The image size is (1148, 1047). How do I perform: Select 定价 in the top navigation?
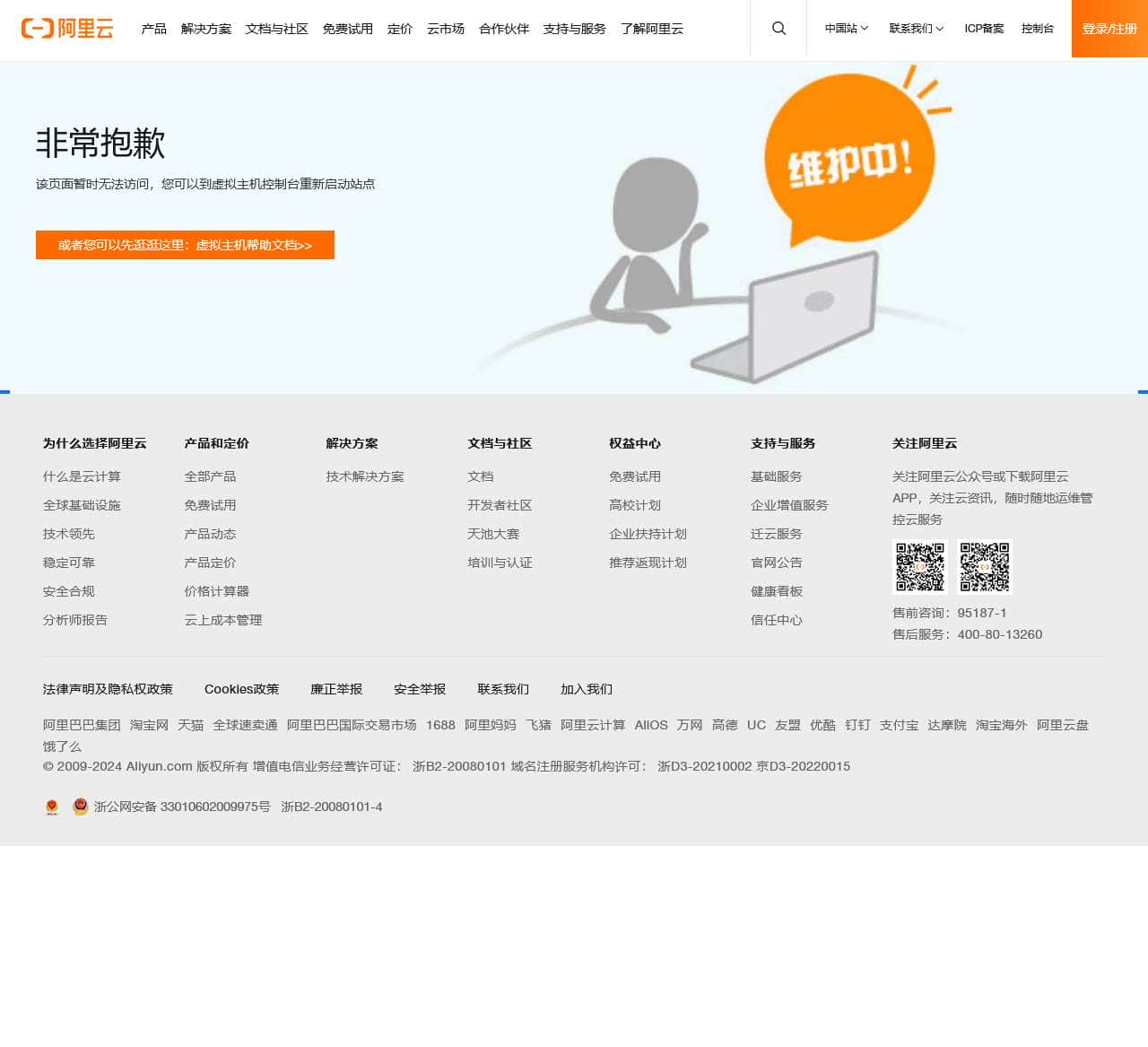point(400,29)
